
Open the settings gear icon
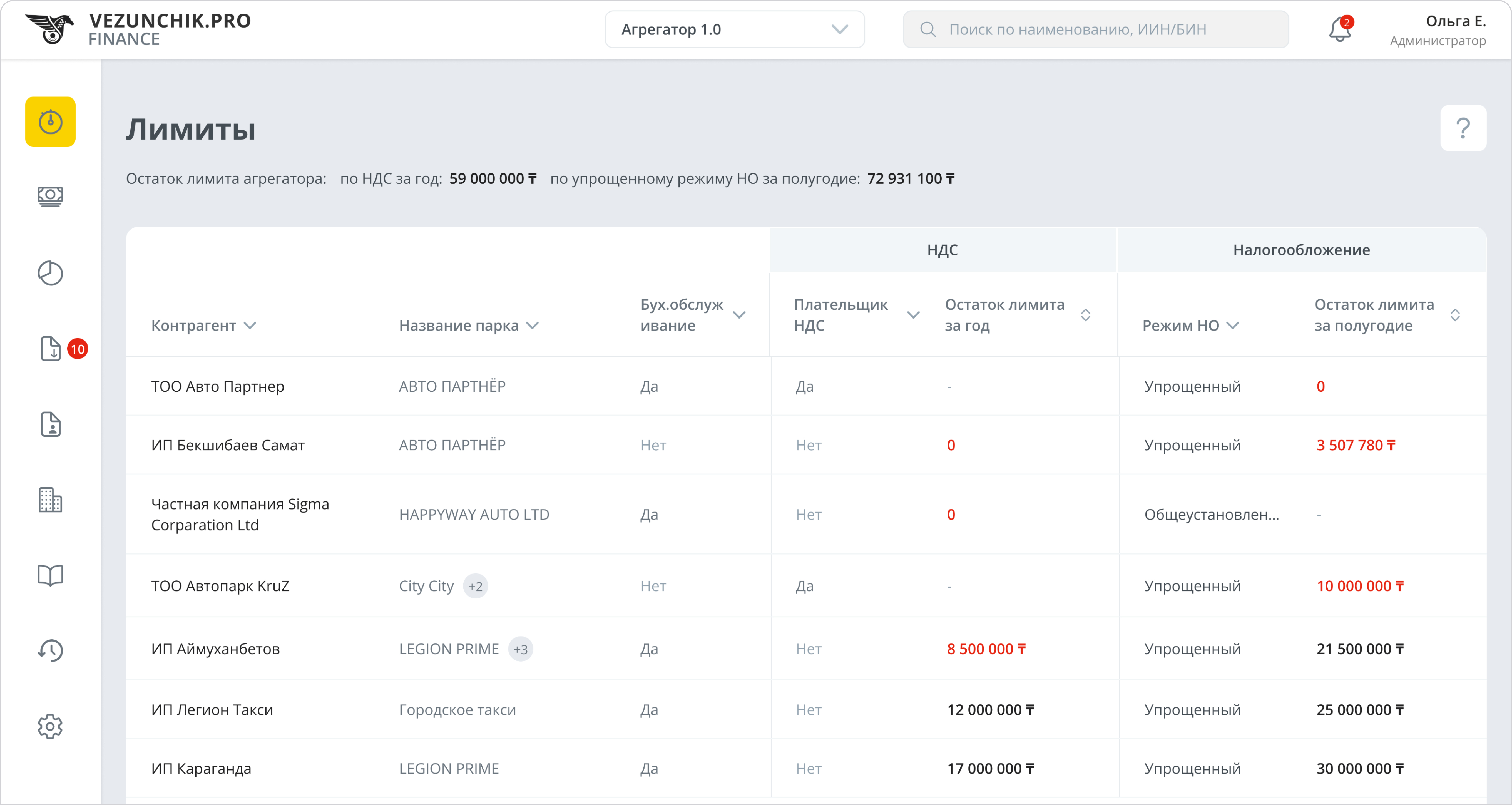(50, 726)
